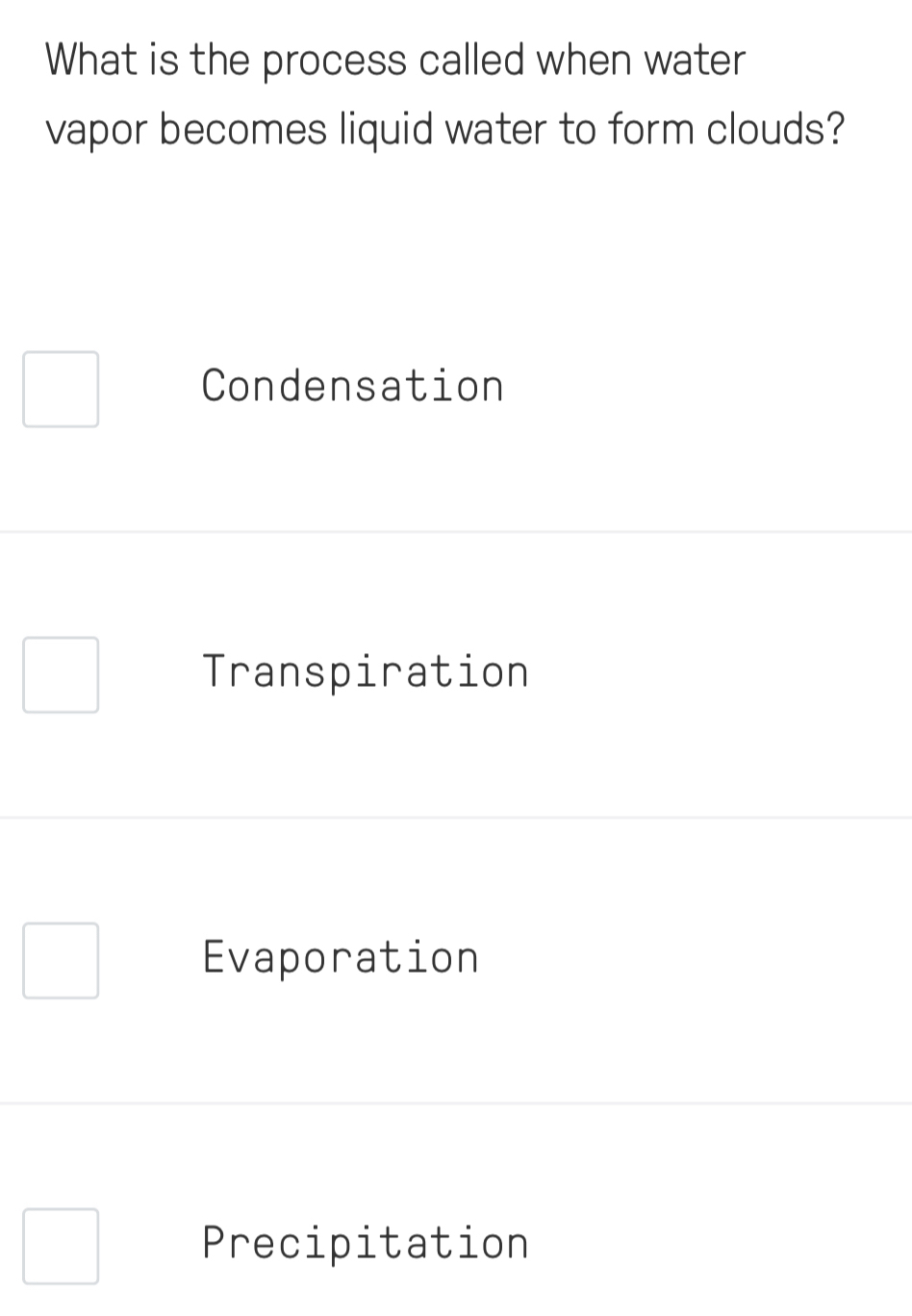Click the Transpiration answer label text
Image resolution: width=912 pixels, height=1316 pixels.
(x=365, y=671)
